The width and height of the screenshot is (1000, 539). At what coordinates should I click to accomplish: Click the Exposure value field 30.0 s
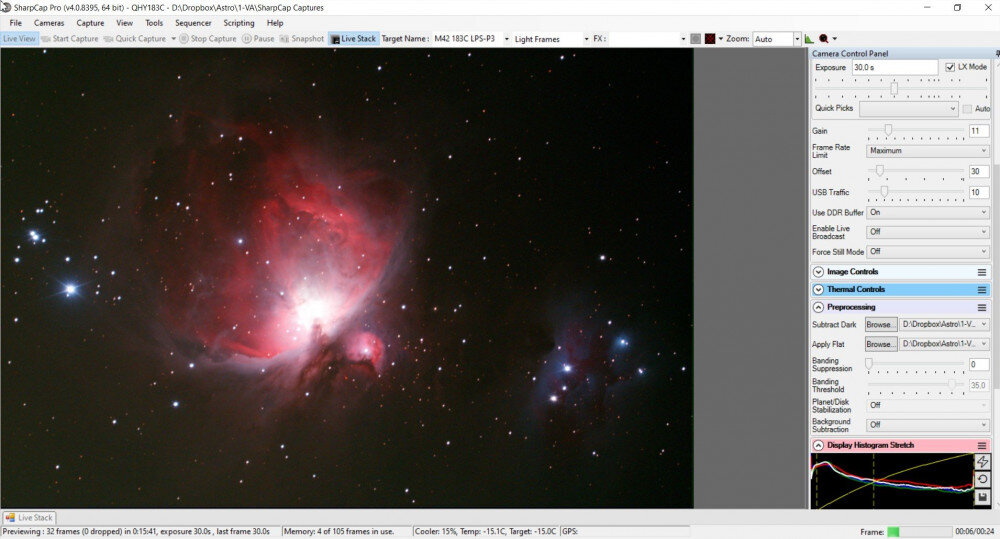(x=895, y=67)
